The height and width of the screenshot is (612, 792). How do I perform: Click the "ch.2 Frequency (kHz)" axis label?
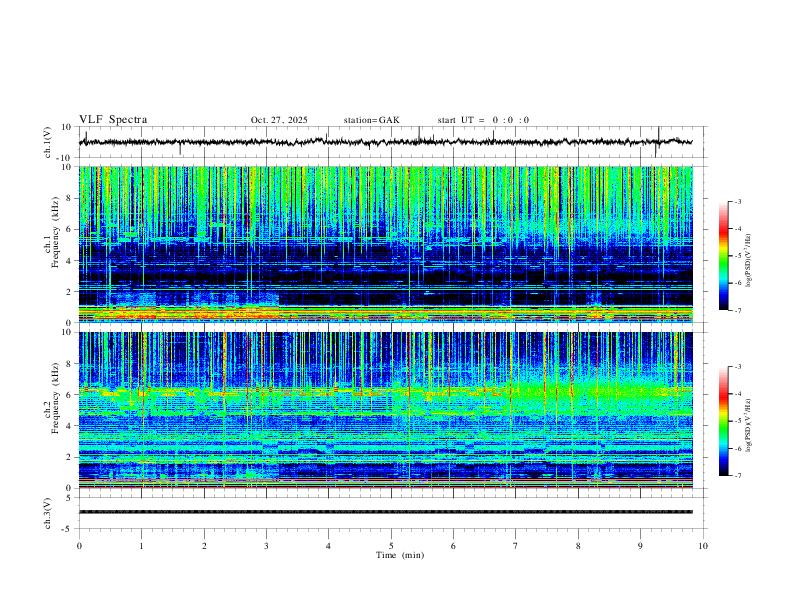click(51, 398)
